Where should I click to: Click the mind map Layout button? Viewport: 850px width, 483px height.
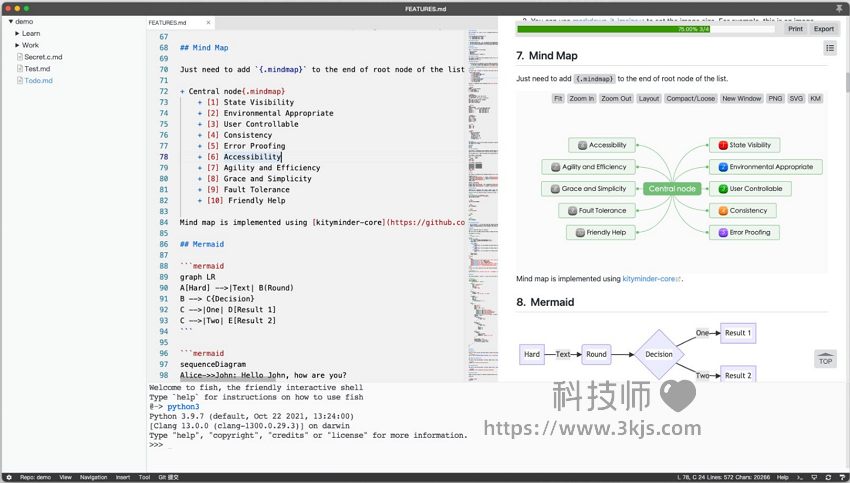[649, 99]
